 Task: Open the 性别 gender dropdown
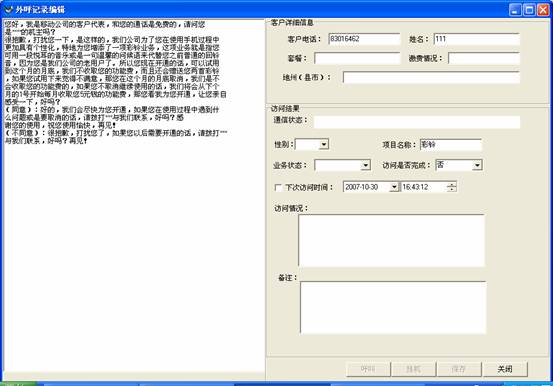tap(324, 144)
